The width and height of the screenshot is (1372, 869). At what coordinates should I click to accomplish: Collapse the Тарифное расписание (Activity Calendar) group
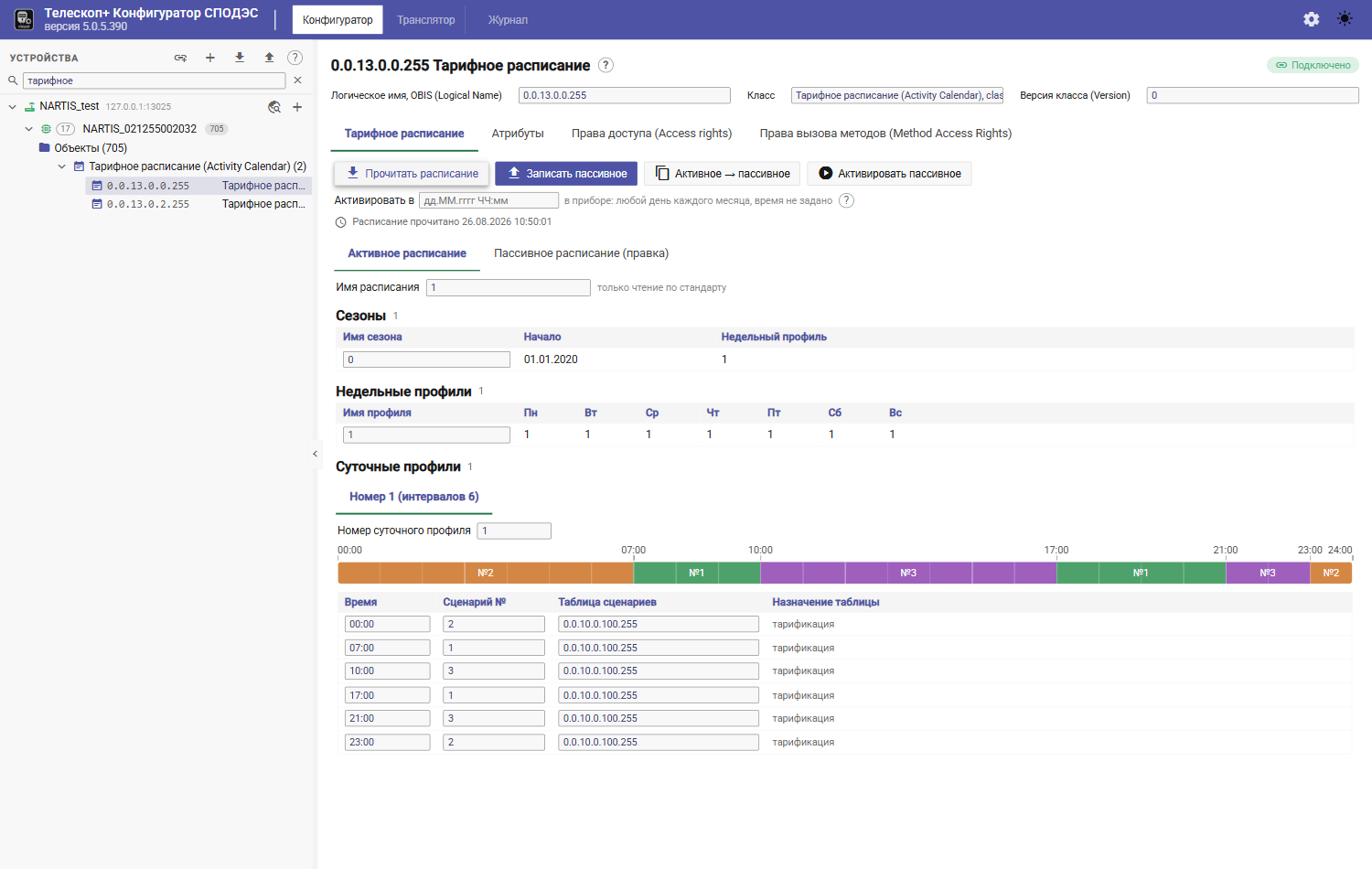point(62,166)
